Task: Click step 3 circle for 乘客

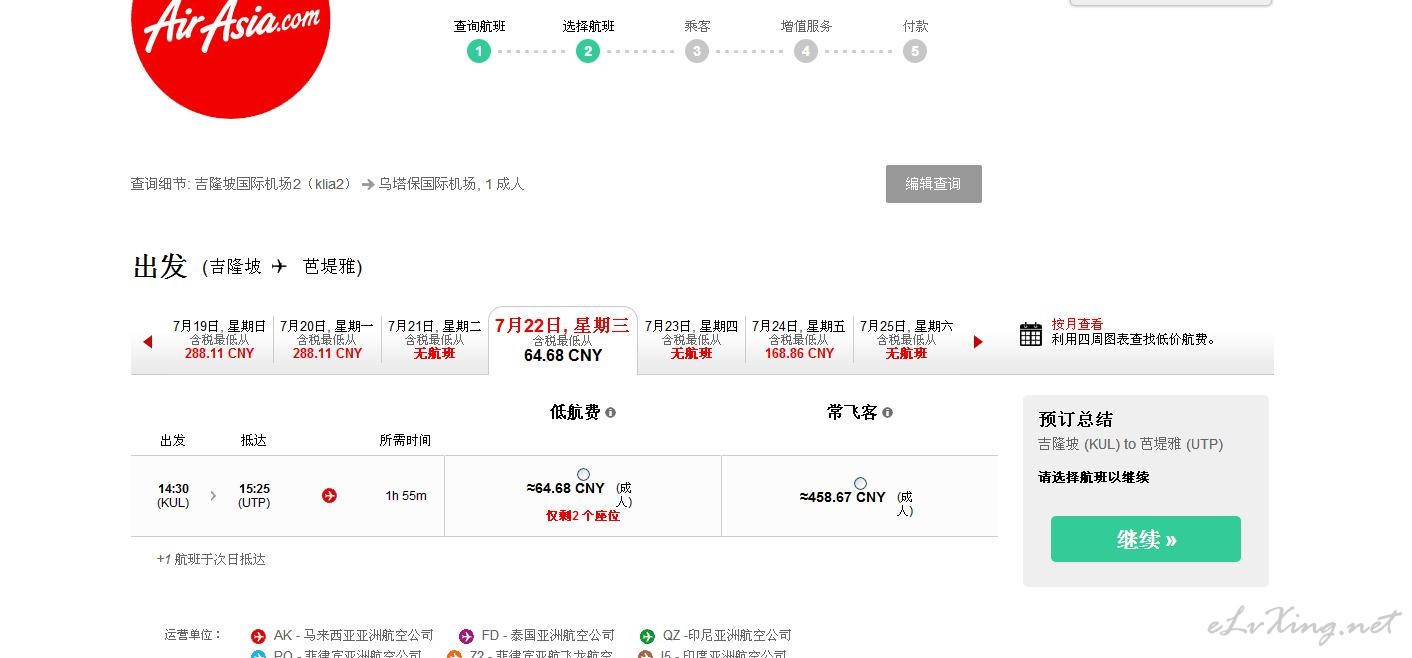Action: pos(697,51)
